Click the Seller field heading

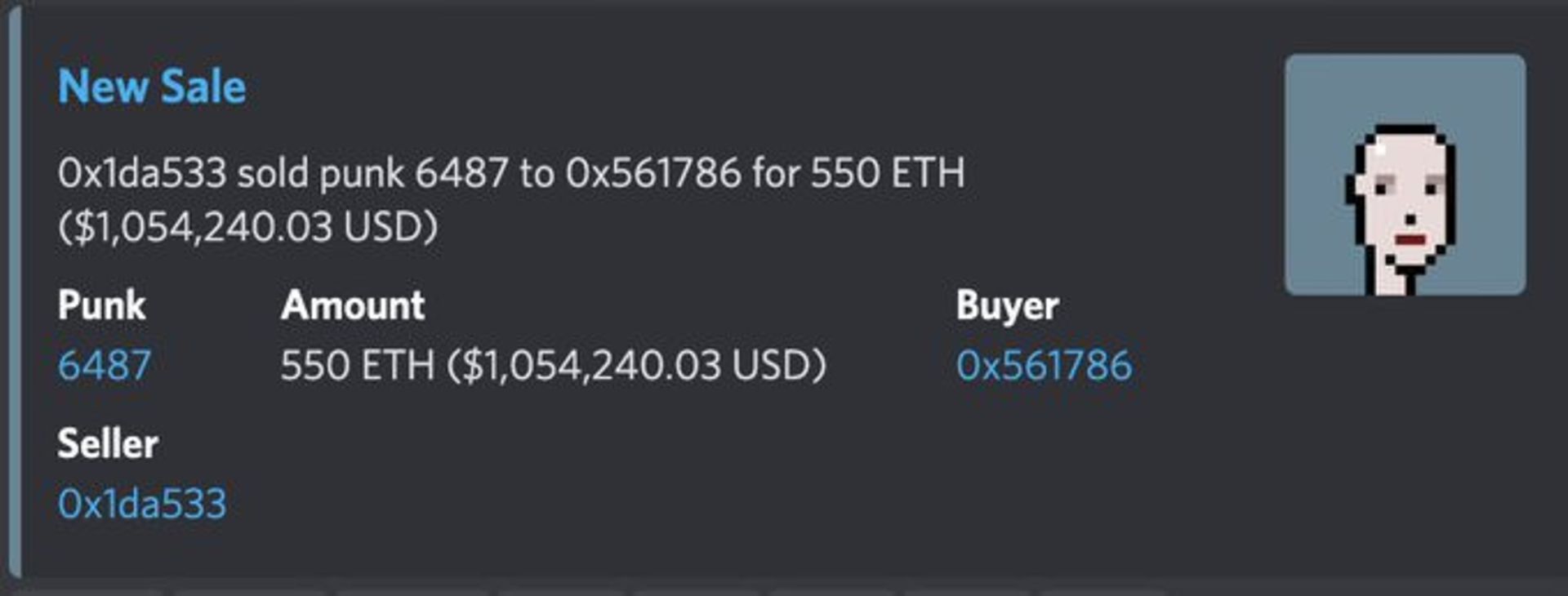[108, 444]
